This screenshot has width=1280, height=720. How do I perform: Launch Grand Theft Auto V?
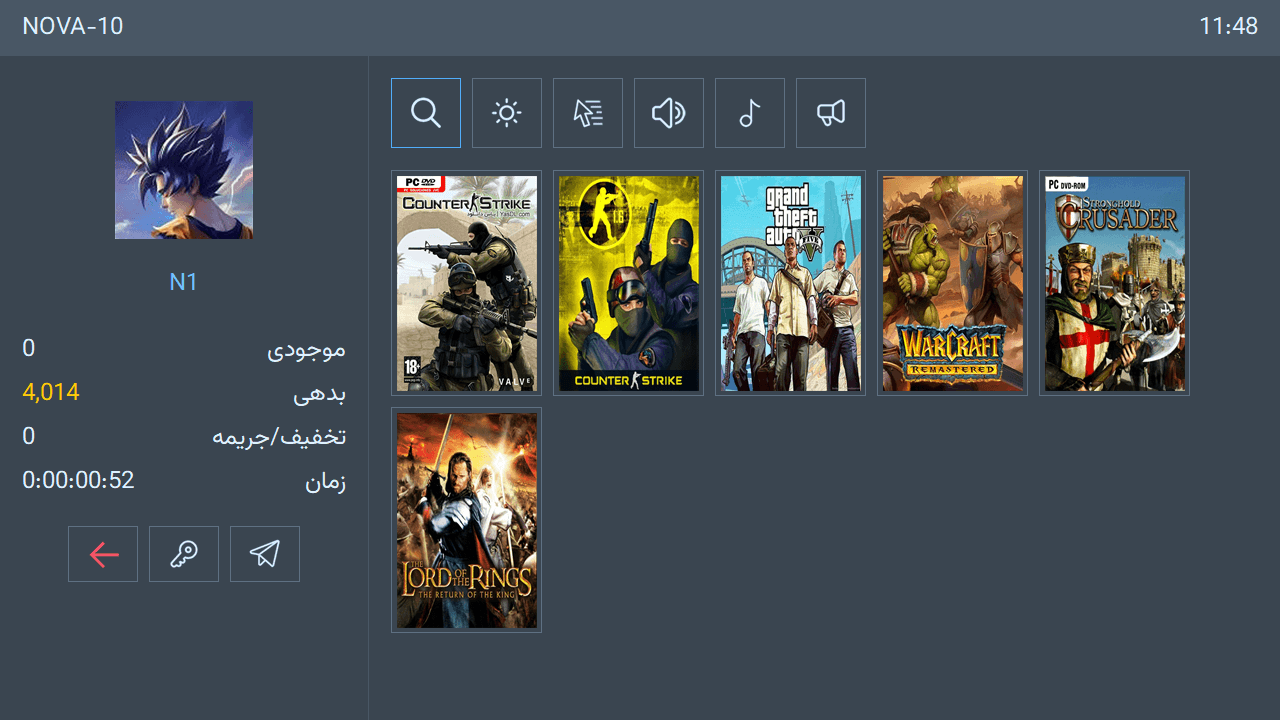tap(790, 282)
